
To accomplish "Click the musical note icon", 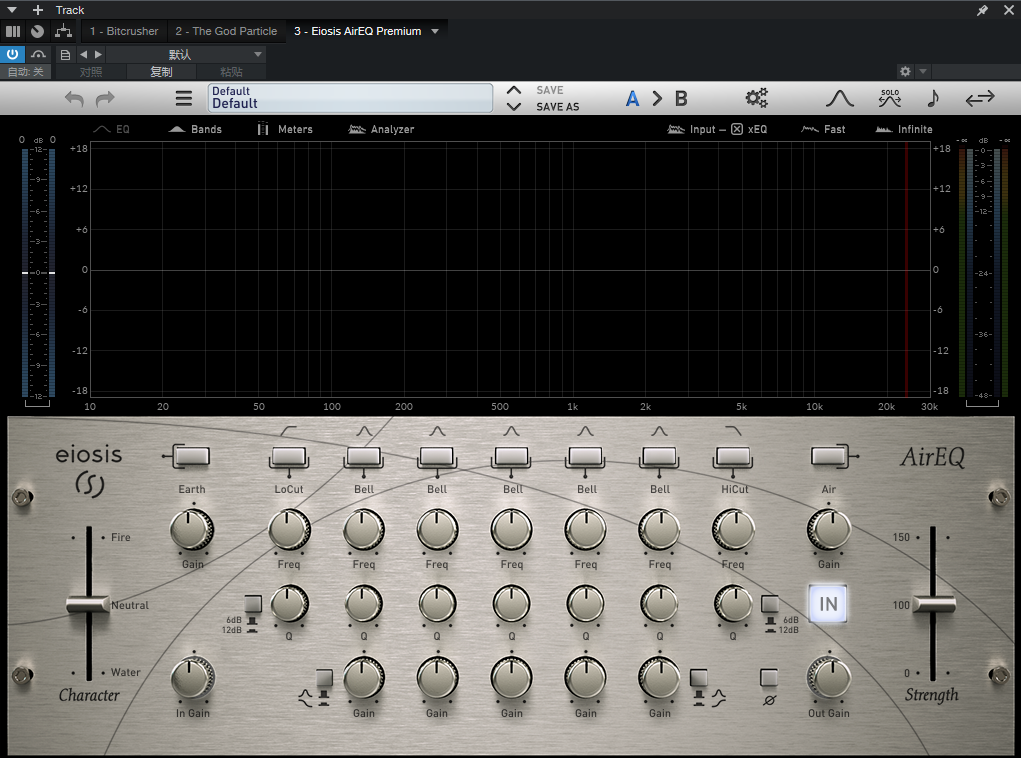I will [932, 98].
